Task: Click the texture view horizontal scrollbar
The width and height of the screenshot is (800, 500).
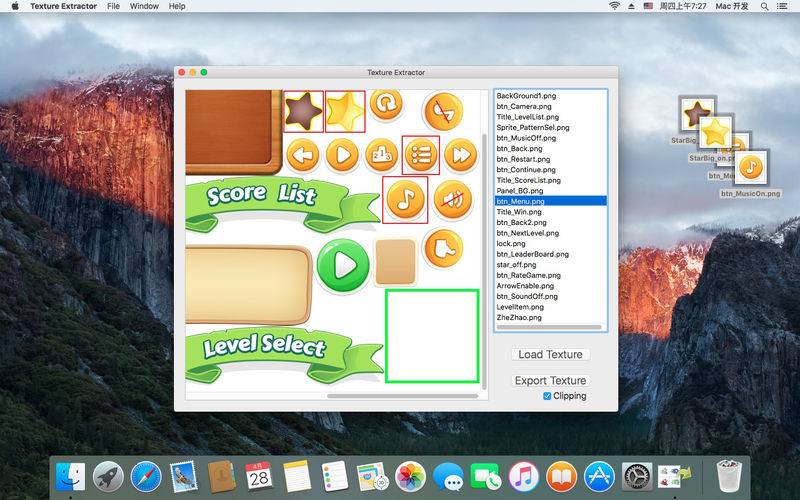Action: 403,395
